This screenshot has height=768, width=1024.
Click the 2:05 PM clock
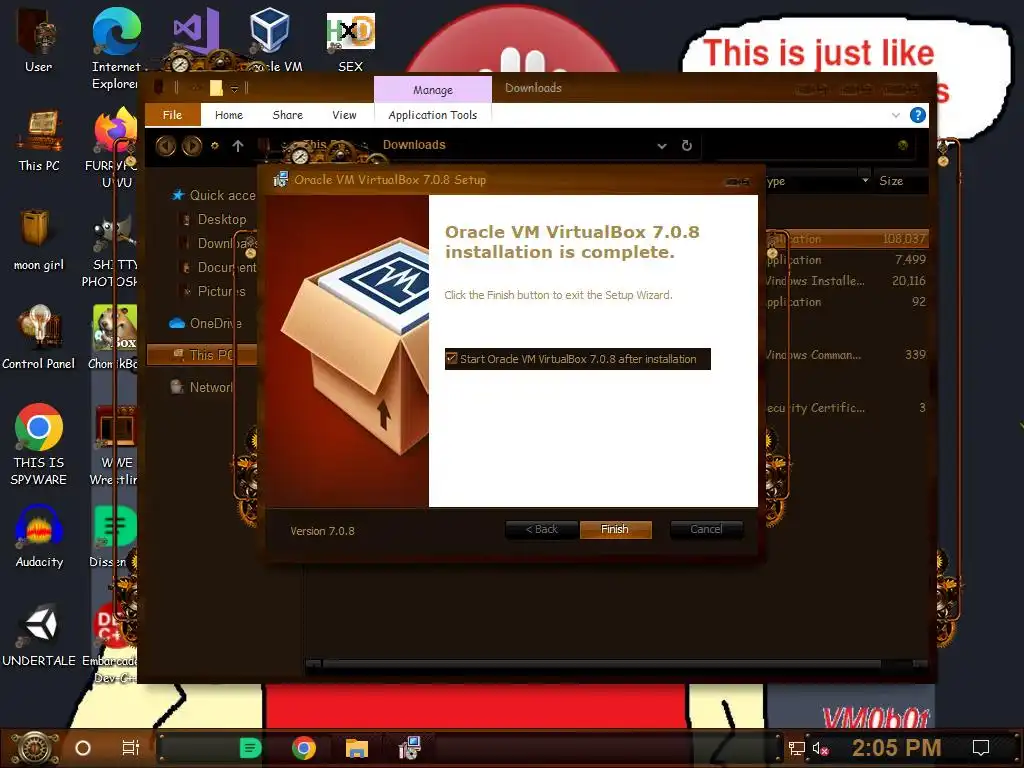click(x=897, y=748)
